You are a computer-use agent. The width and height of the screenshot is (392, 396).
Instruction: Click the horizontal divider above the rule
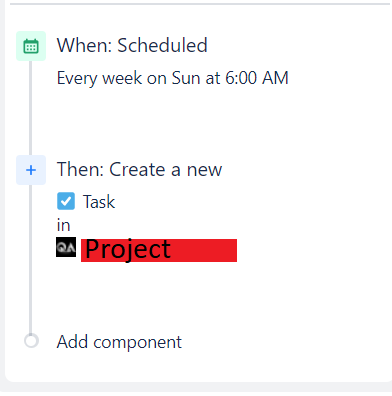201,4
